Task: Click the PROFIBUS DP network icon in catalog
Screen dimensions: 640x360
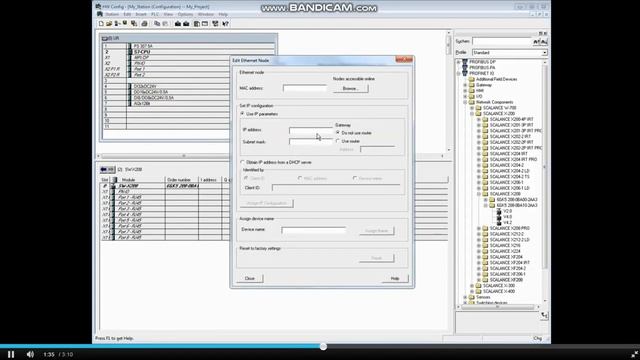Action: click(464, 62)
